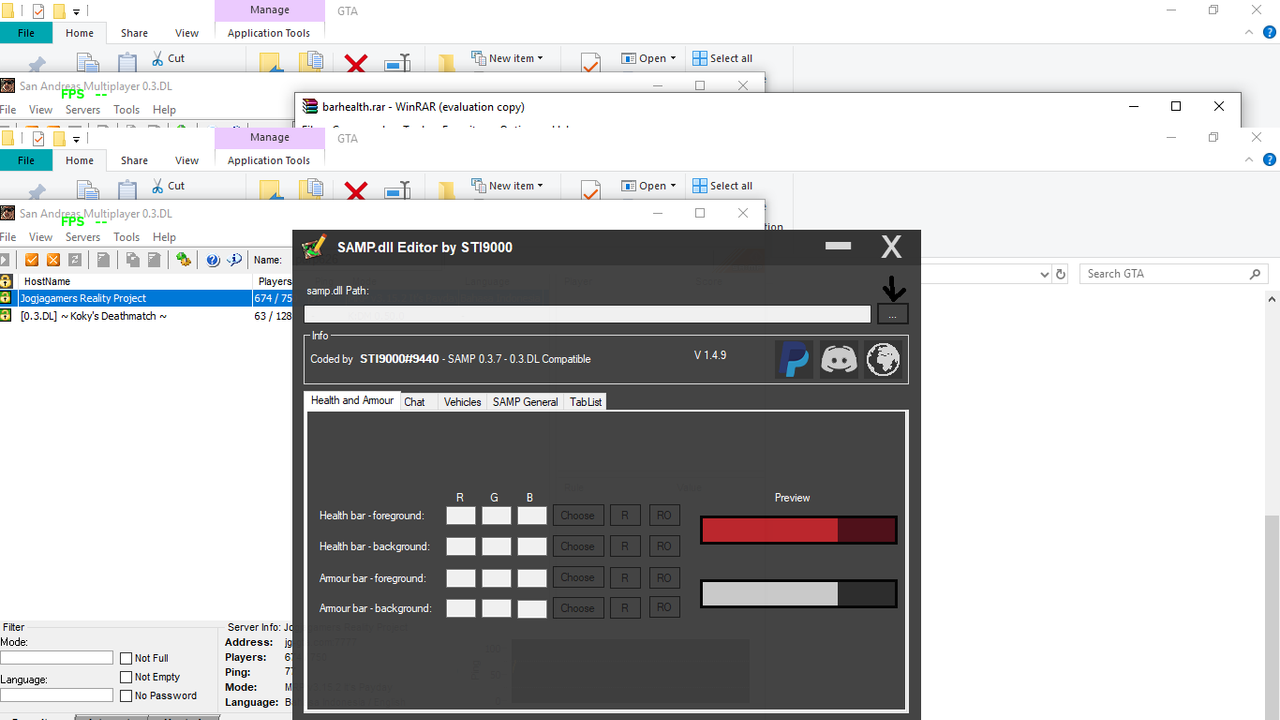
Task: Click the lock icon beside Jogjagamers Reality Project
Action: (6, 298)
